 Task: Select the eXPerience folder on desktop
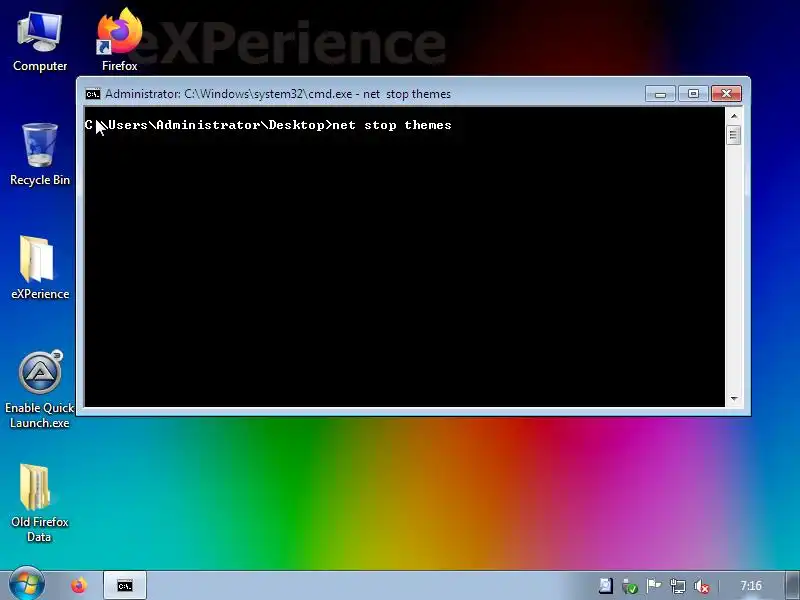[40, 267]
